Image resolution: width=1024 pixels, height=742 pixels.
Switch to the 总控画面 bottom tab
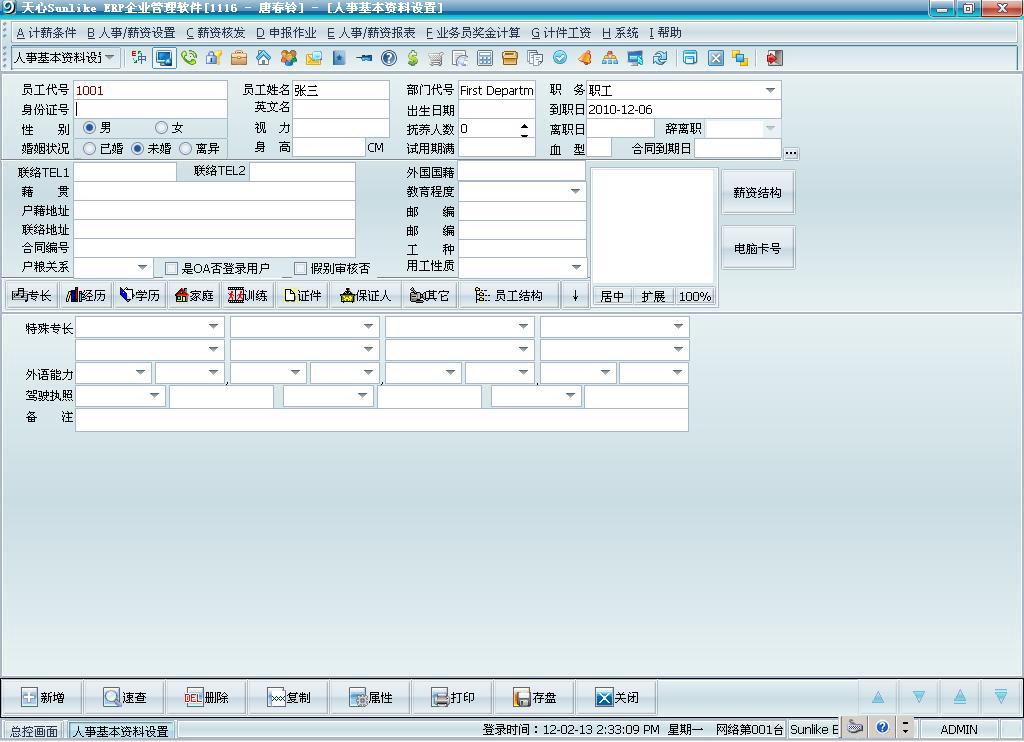(34, 731)
